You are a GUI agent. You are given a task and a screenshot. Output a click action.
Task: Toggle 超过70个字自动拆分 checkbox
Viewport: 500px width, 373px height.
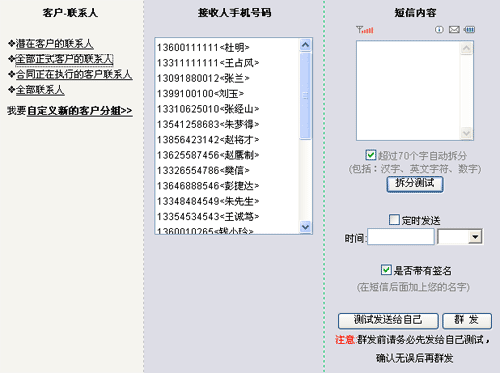[x=371, y=155]
